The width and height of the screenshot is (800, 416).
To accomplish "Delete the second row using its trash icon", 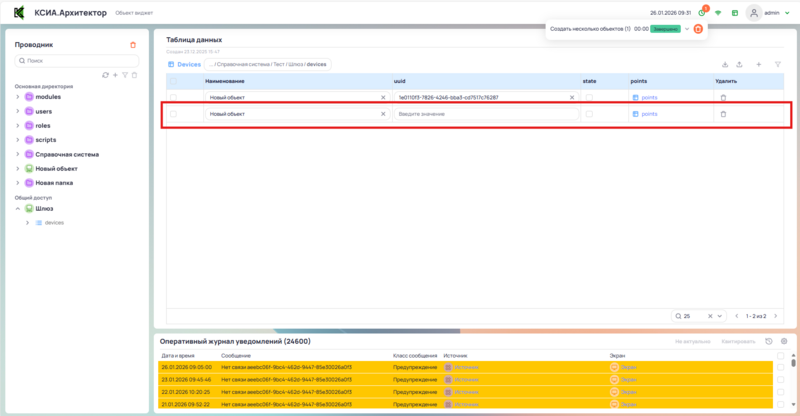I will point(724,114).
